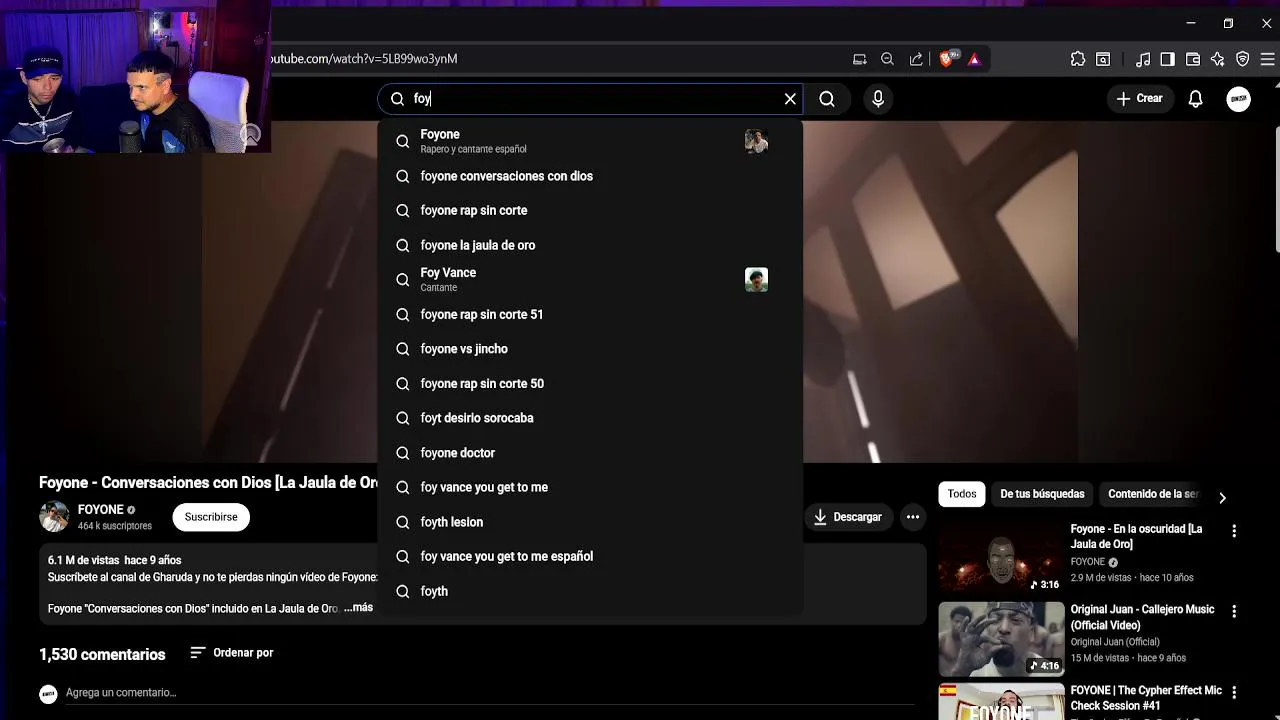Screen dimensions: 1280x720
Task: Click the browser address bar URL
Action: 364,59
